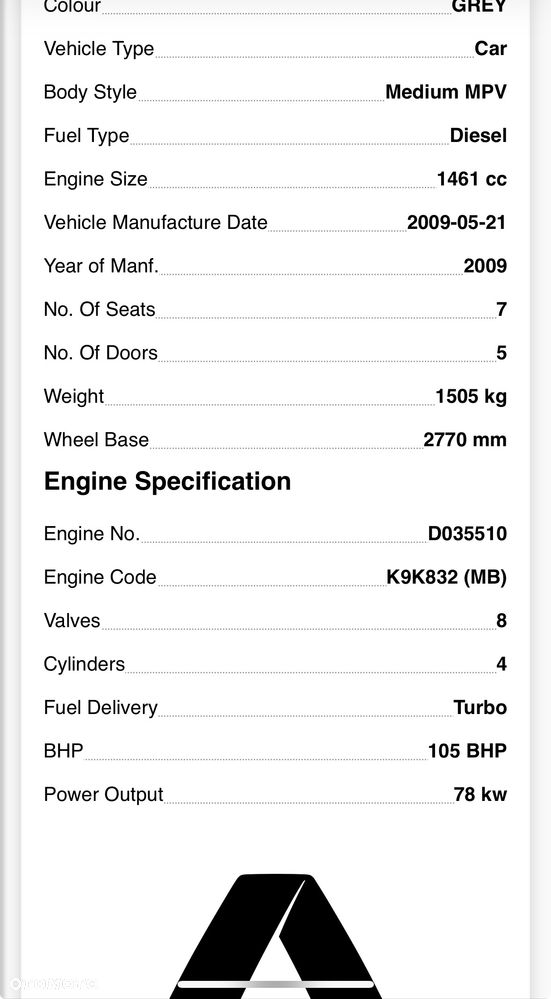Image resolution: width=551 pixels, height=999 pixels.
Task: Click the Vehicle Manufacture Date 2009-05-21 value
Action: coord(456,222)
